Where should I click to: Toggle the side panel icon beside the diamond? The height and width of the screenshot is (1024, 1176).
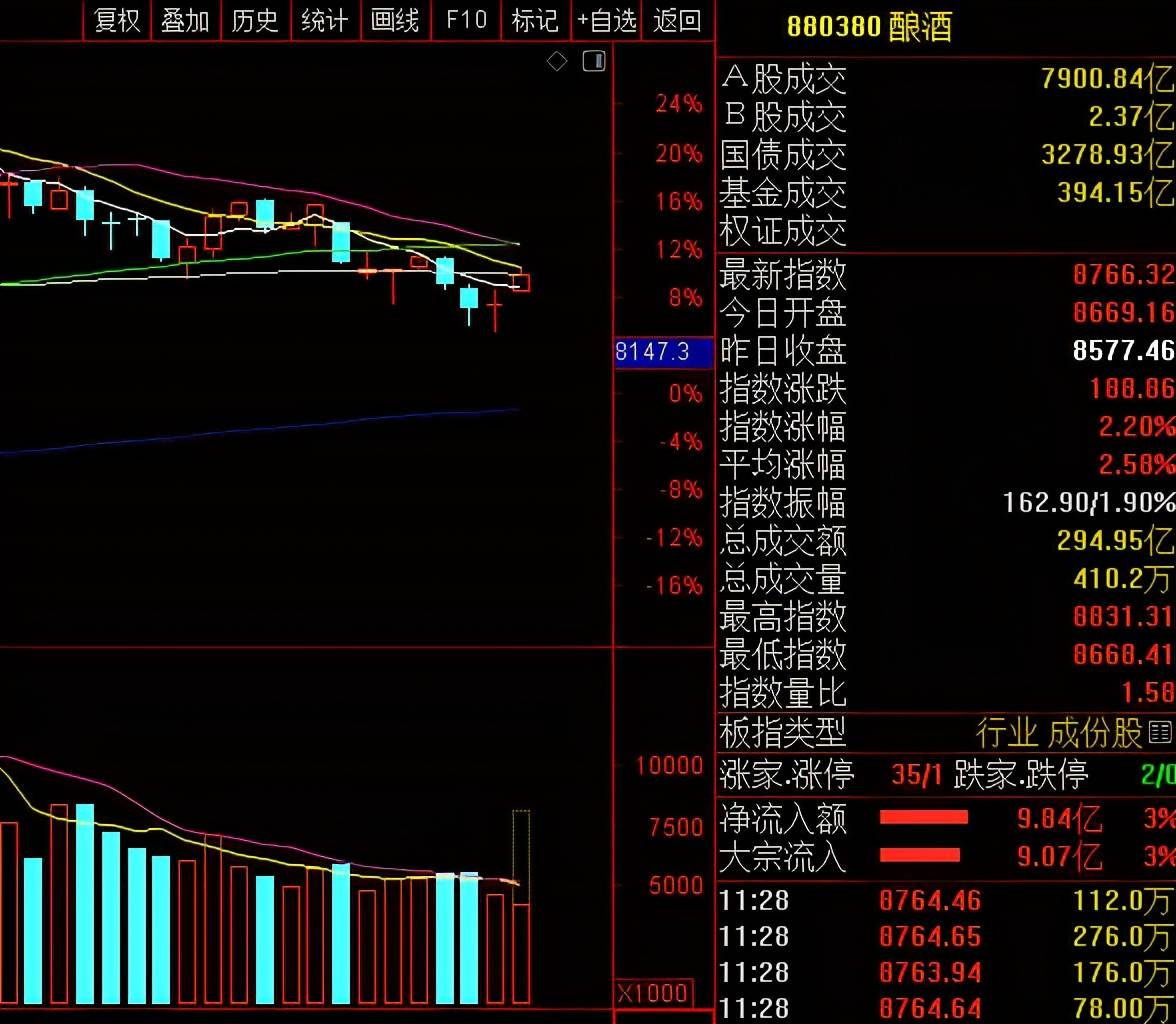[594, 62]
